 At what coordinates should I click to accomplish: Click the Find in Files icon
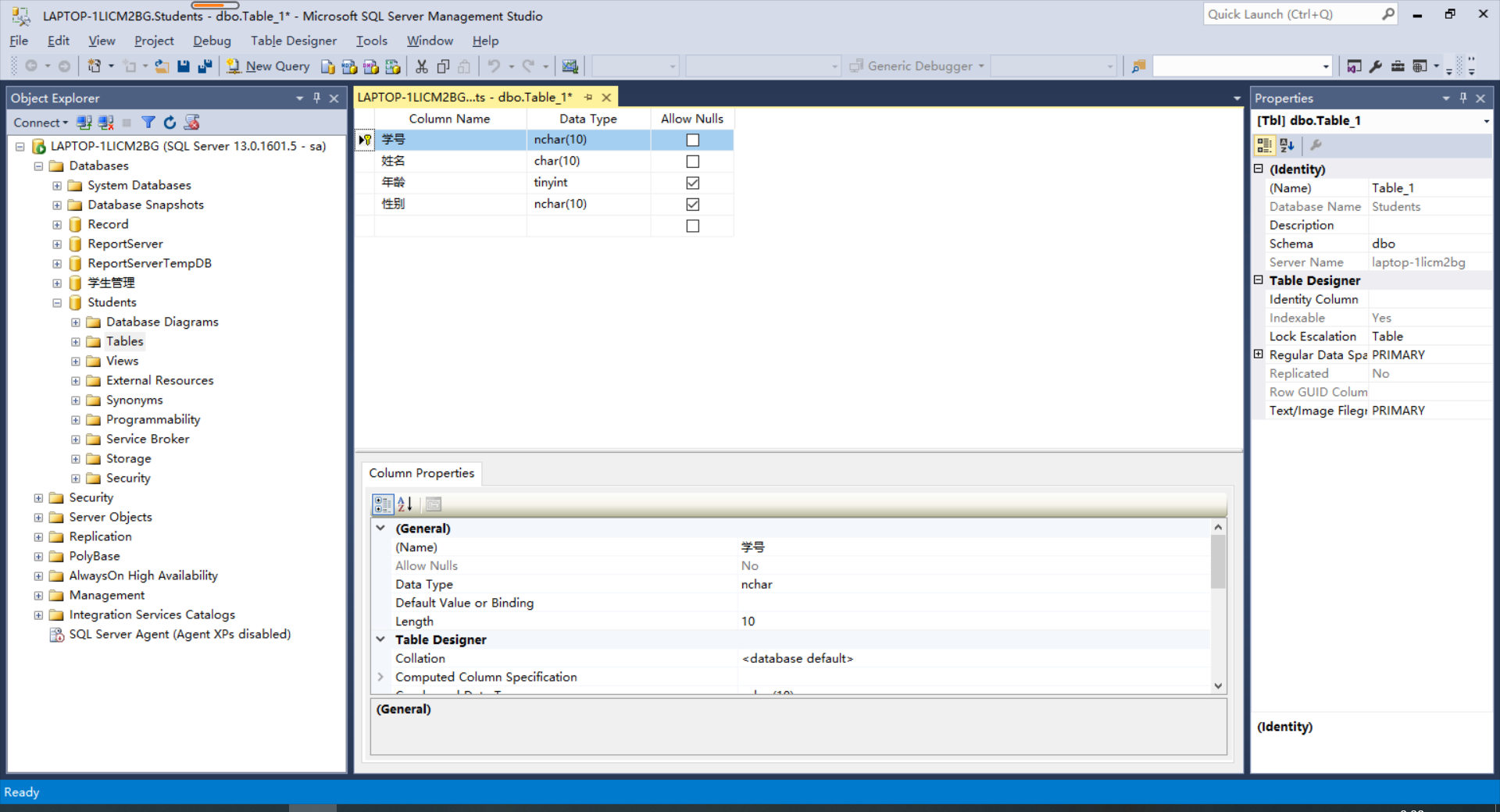[x=1139, y=66]
